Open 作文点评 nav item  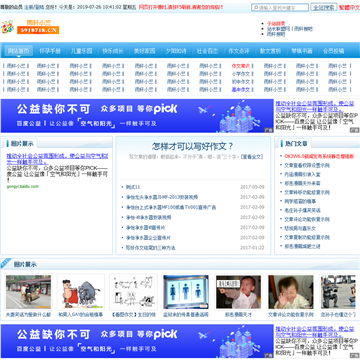[x=239, y=51]
